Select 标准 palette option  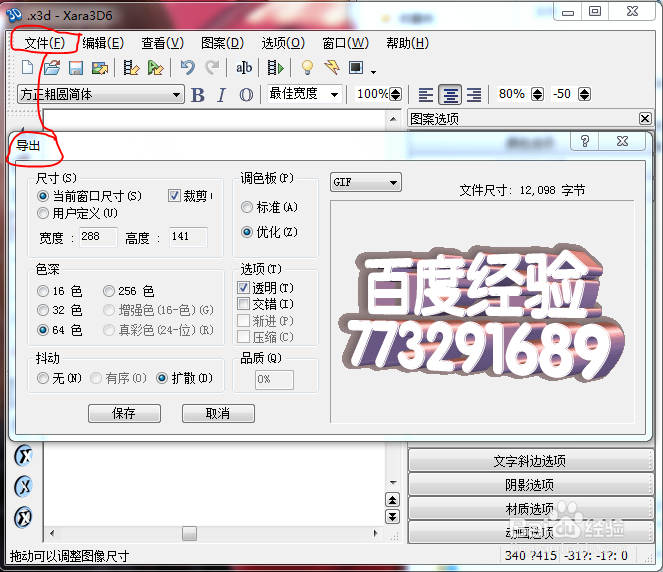tap(269, 207)
